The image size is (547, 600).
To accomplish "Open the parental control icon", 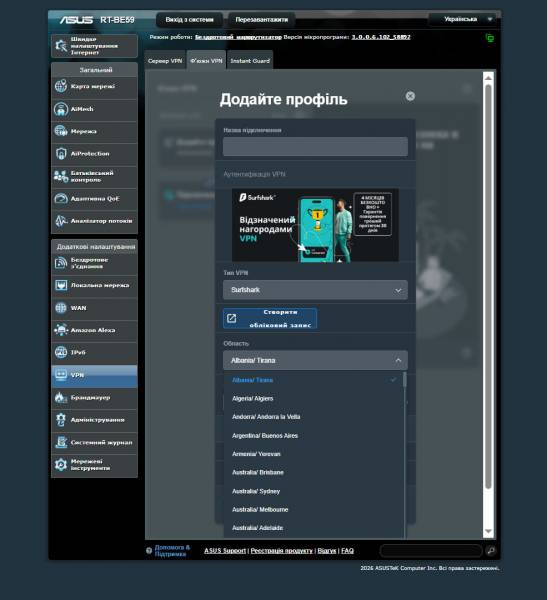I will coord(61,176).
